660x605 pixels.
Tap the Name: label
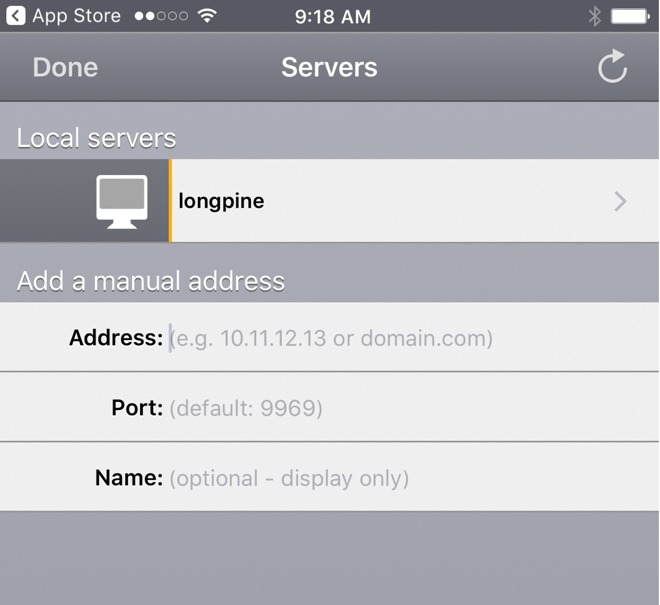129,478
